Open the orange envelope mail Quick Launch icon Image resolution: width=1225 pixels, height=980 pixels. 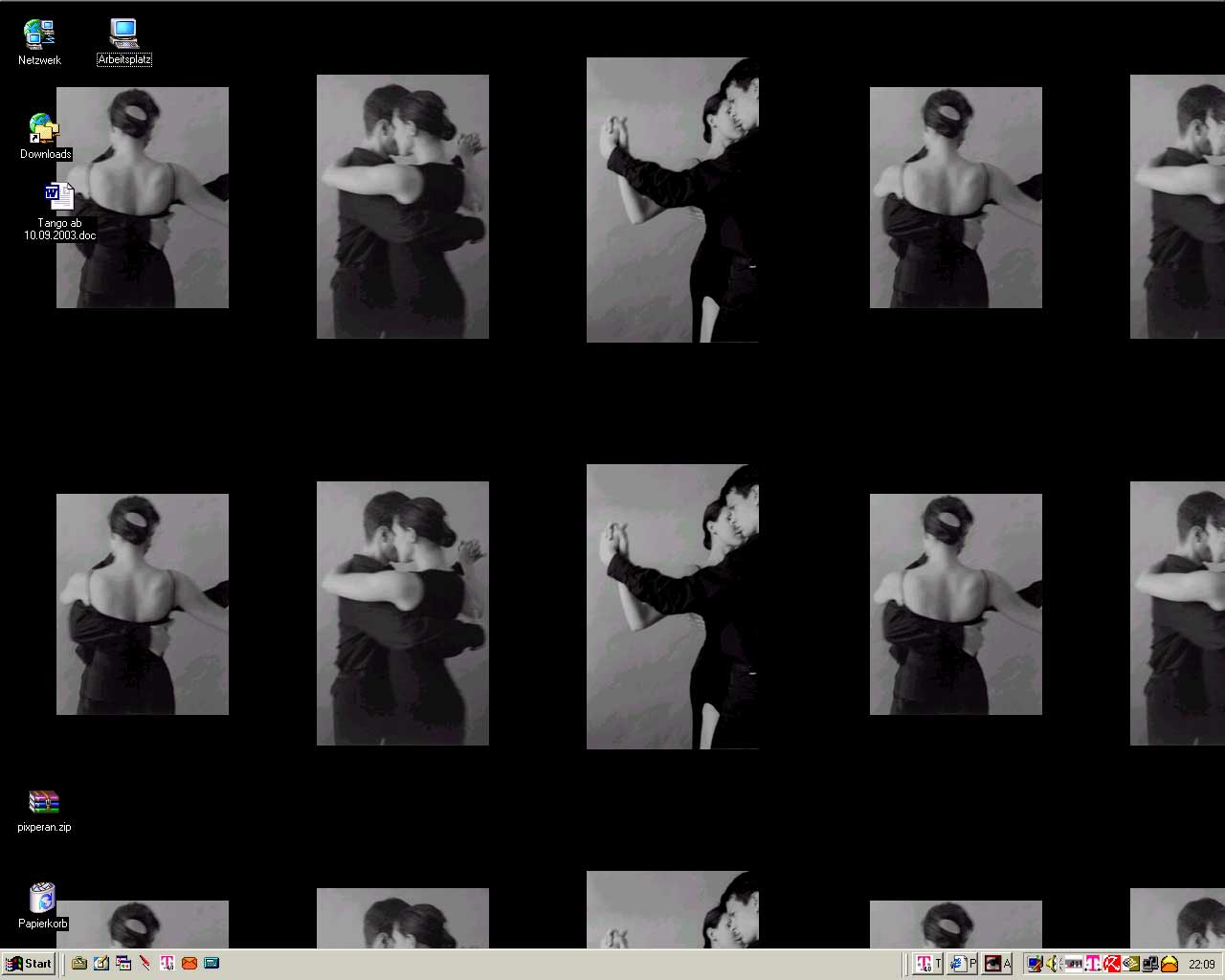pyautogui.click(x=189, y=964)
